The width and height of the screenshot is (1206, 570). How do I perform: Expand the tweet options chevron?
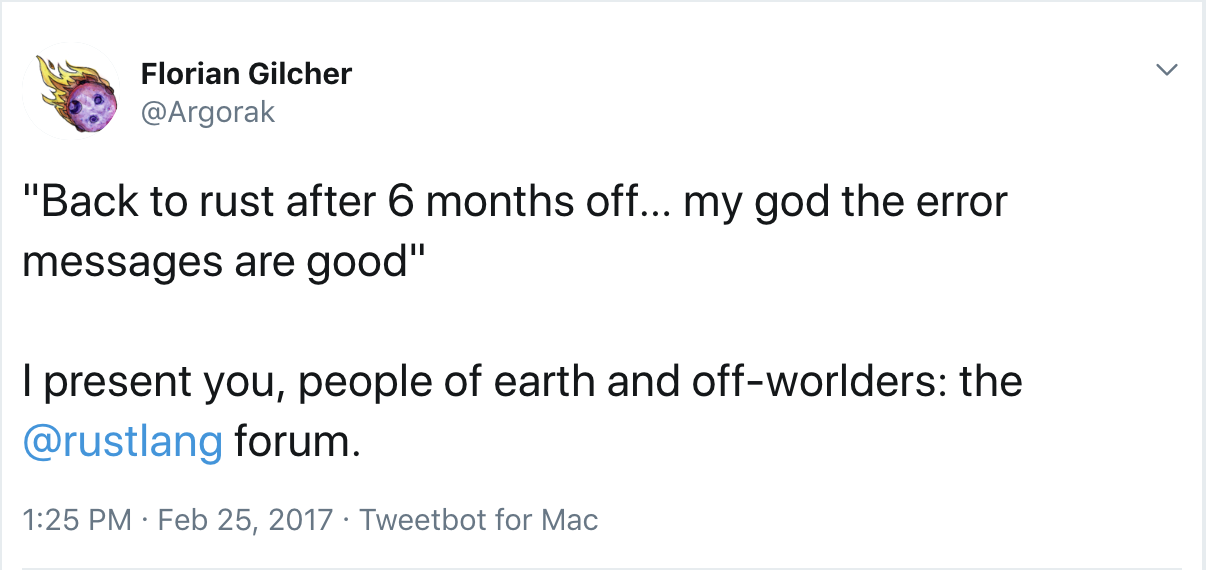1166,70
